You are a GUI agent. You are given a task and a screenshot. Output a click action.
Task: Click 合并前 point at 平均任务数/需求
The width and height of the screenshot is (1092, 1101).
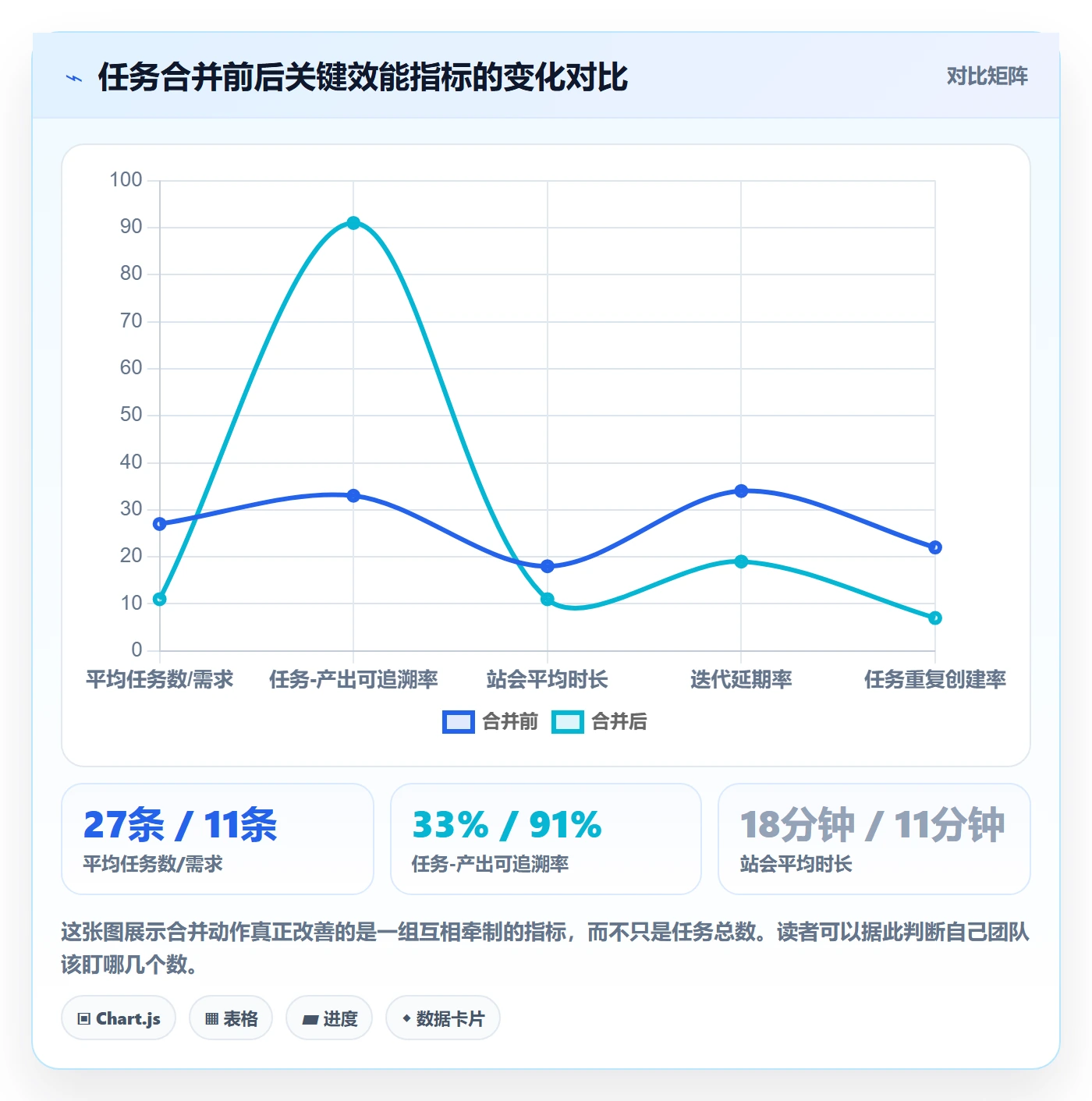point(160,524)
